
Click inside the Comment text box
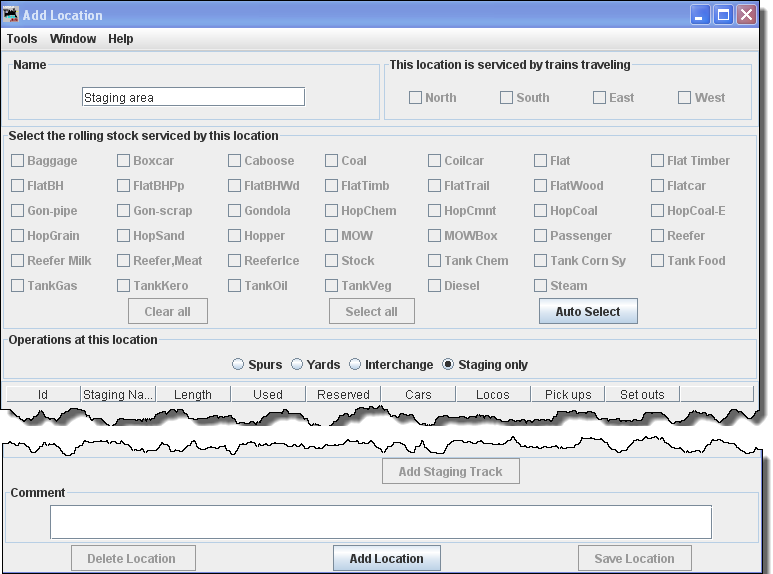point(380,522)
